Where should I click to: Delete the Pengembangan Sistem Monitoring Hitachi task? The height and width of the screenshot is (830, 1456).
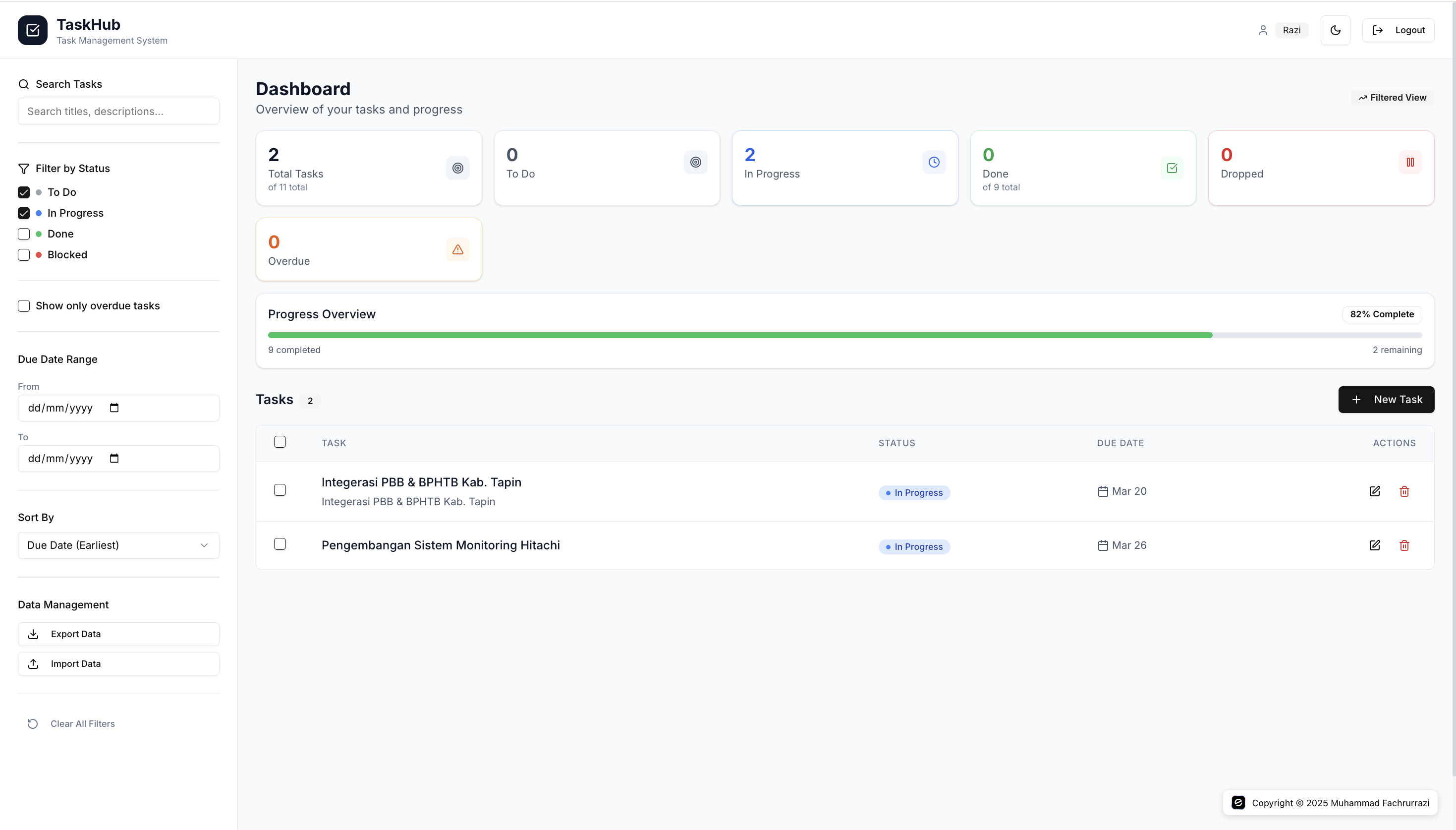[x=1405, y=545]
